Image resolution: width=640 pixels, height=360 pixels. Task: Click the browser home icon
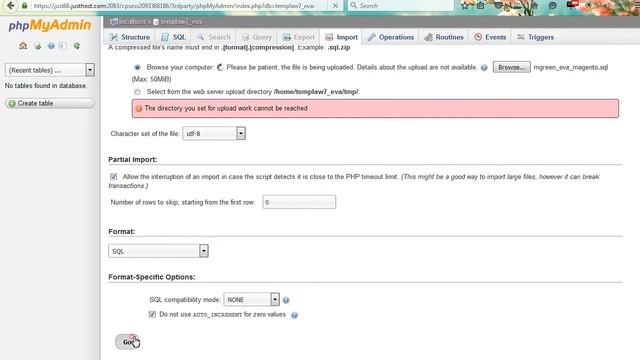[x=534, y=6]
